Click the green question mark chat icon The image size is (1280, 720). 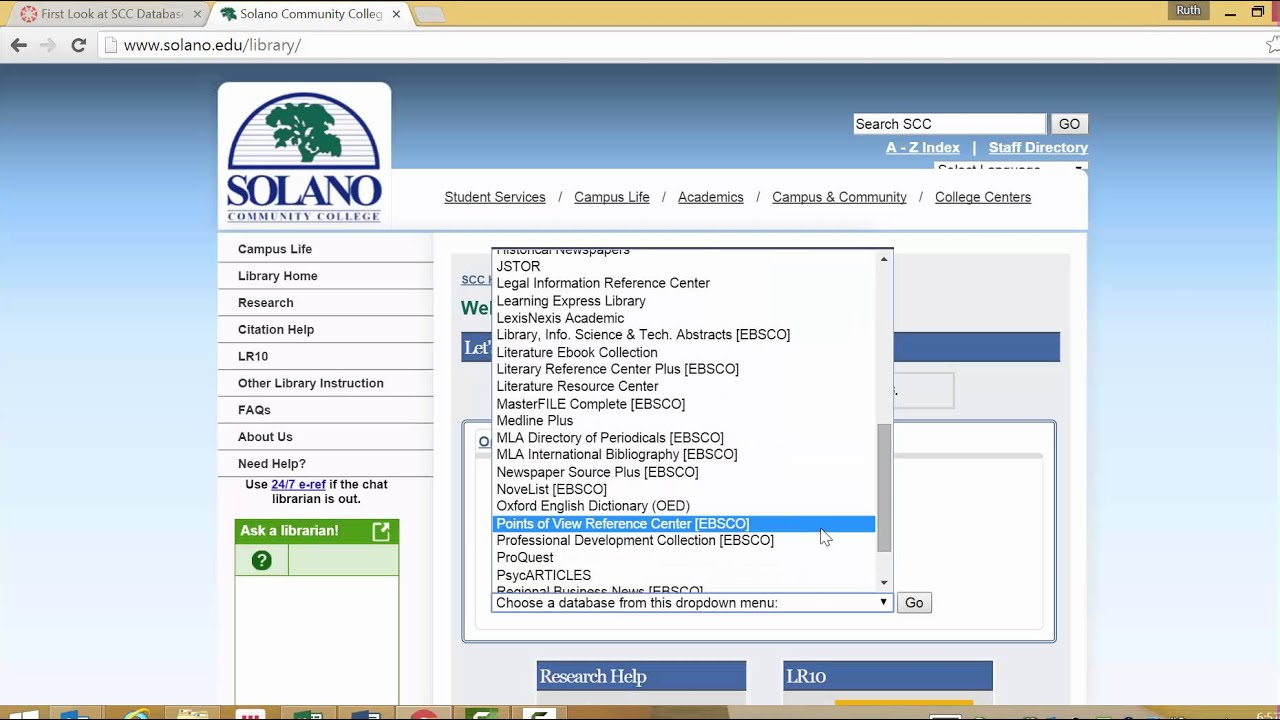[x=261, y=561]
